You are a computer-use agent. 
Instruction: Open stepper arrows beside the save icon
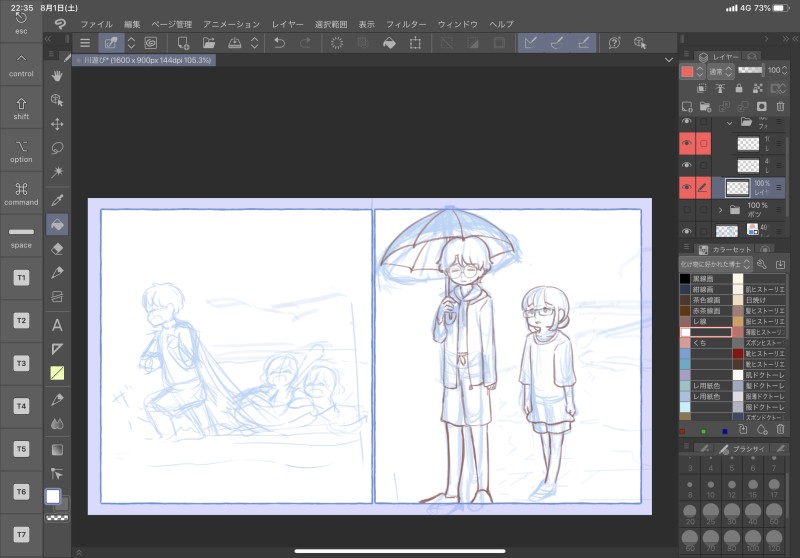[255, 43]
